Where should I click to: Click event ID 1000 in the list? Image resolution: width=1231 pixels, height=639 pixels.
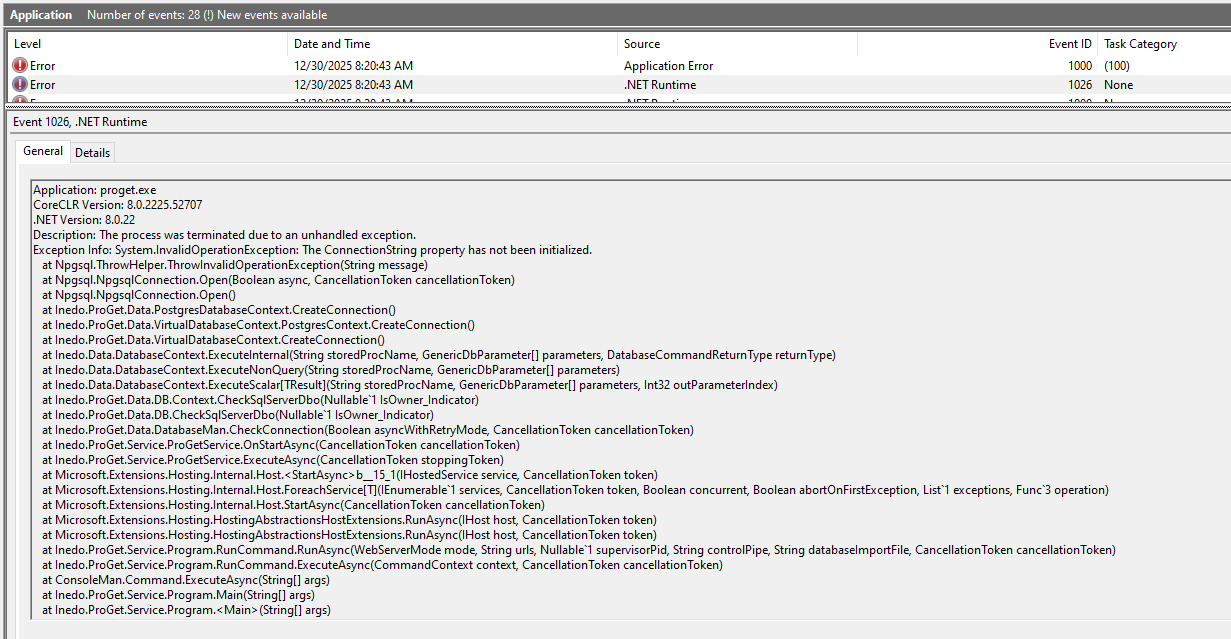pos(1079,66)
